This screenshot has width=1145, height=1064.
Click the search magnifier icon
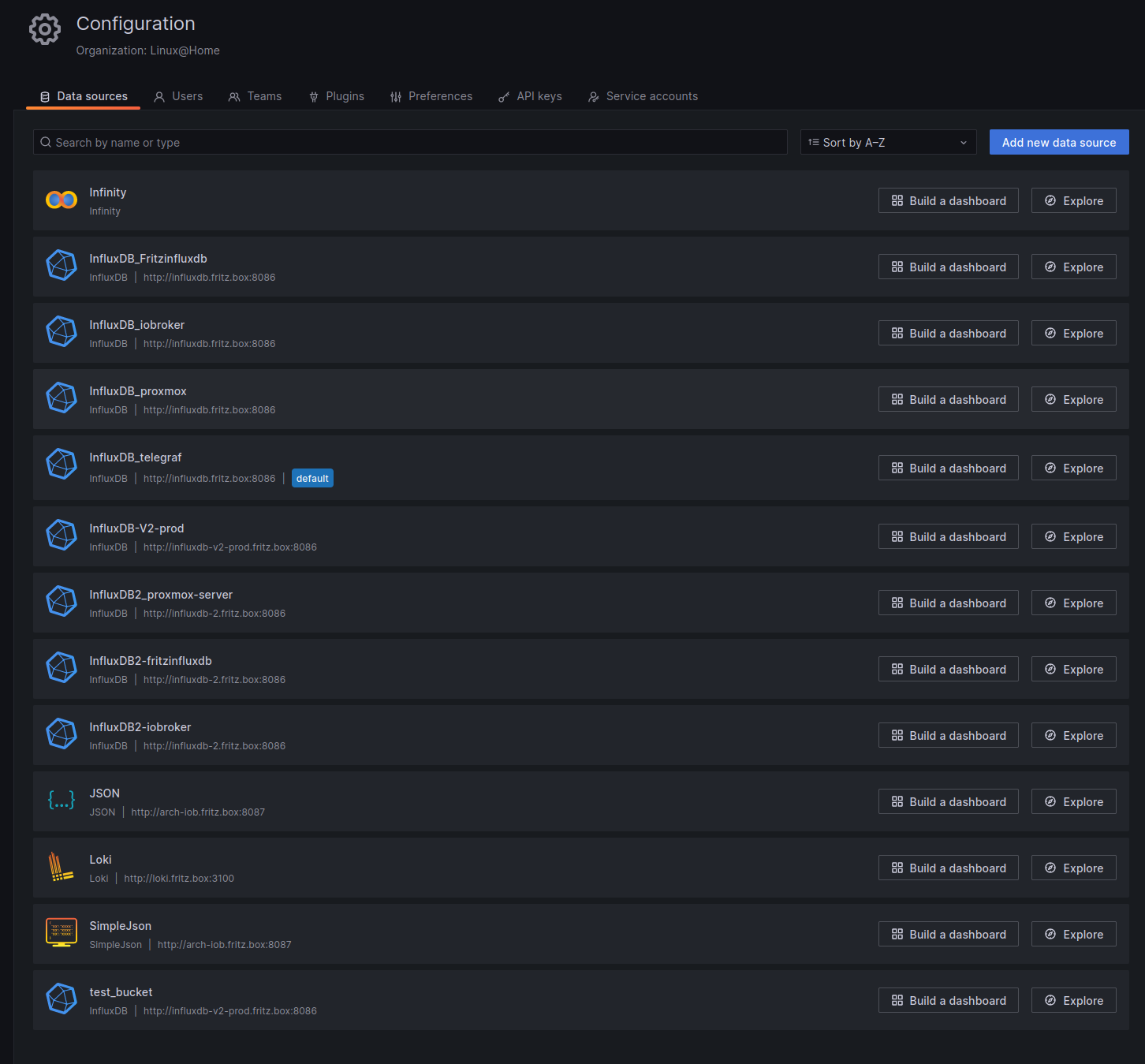click(x=46, y=143)
